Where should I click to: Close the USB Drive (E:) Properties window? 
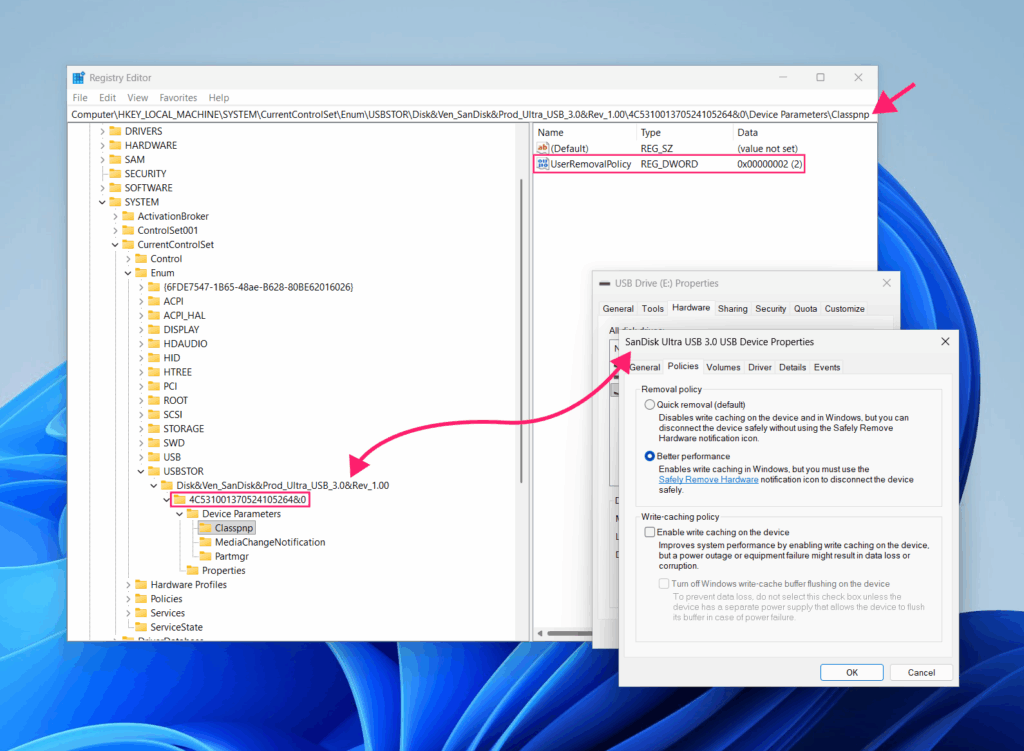[886, 283]
